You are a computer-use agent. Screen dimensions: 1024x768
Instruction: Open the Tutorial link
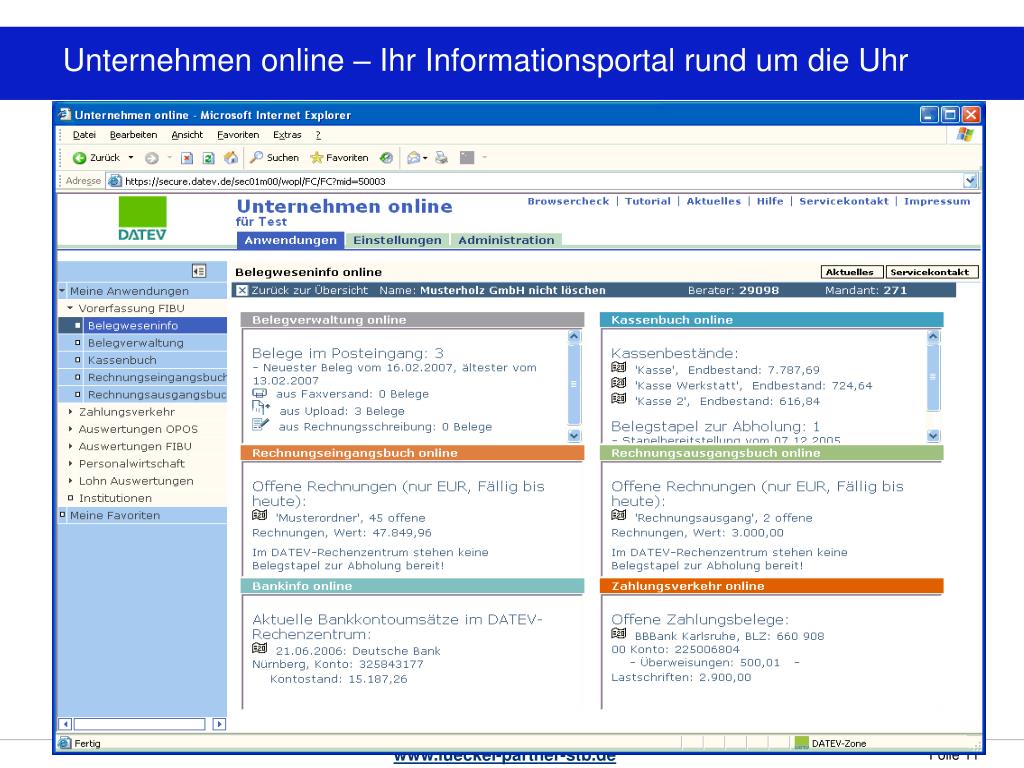[648, 201]
